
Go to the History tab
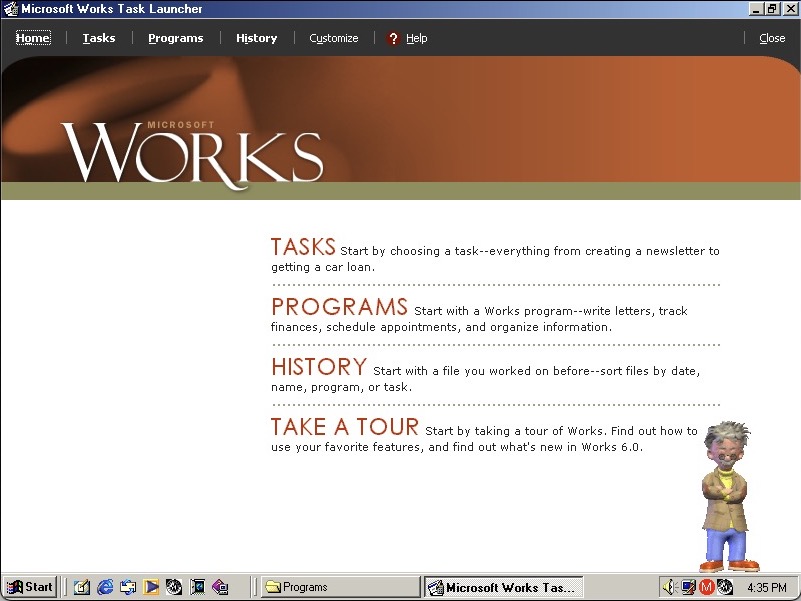click(256, 38)
